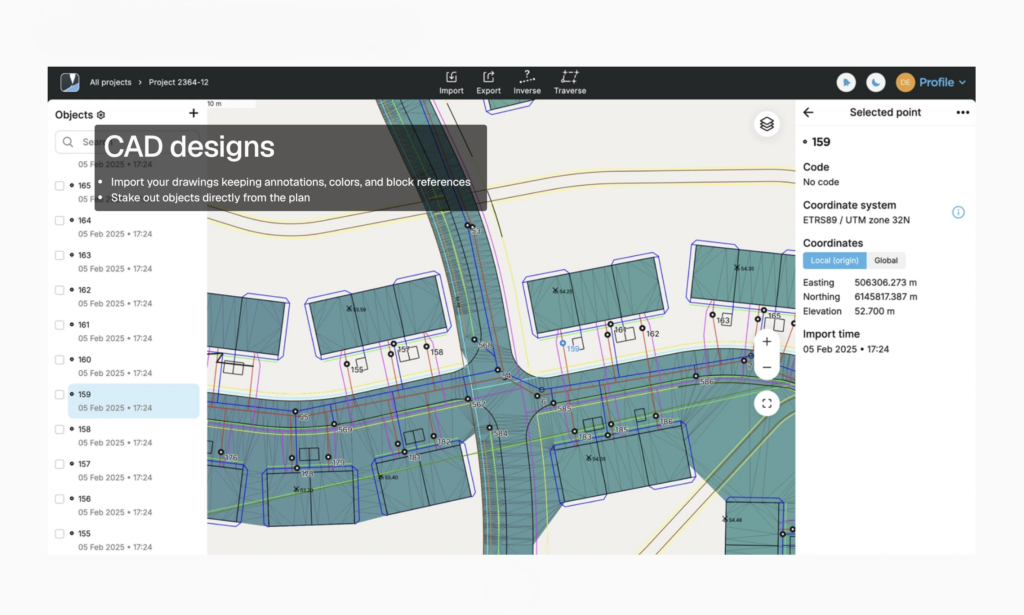Check the box for point 164
Screen dimensions: 1024x615
tap(60, 221)
